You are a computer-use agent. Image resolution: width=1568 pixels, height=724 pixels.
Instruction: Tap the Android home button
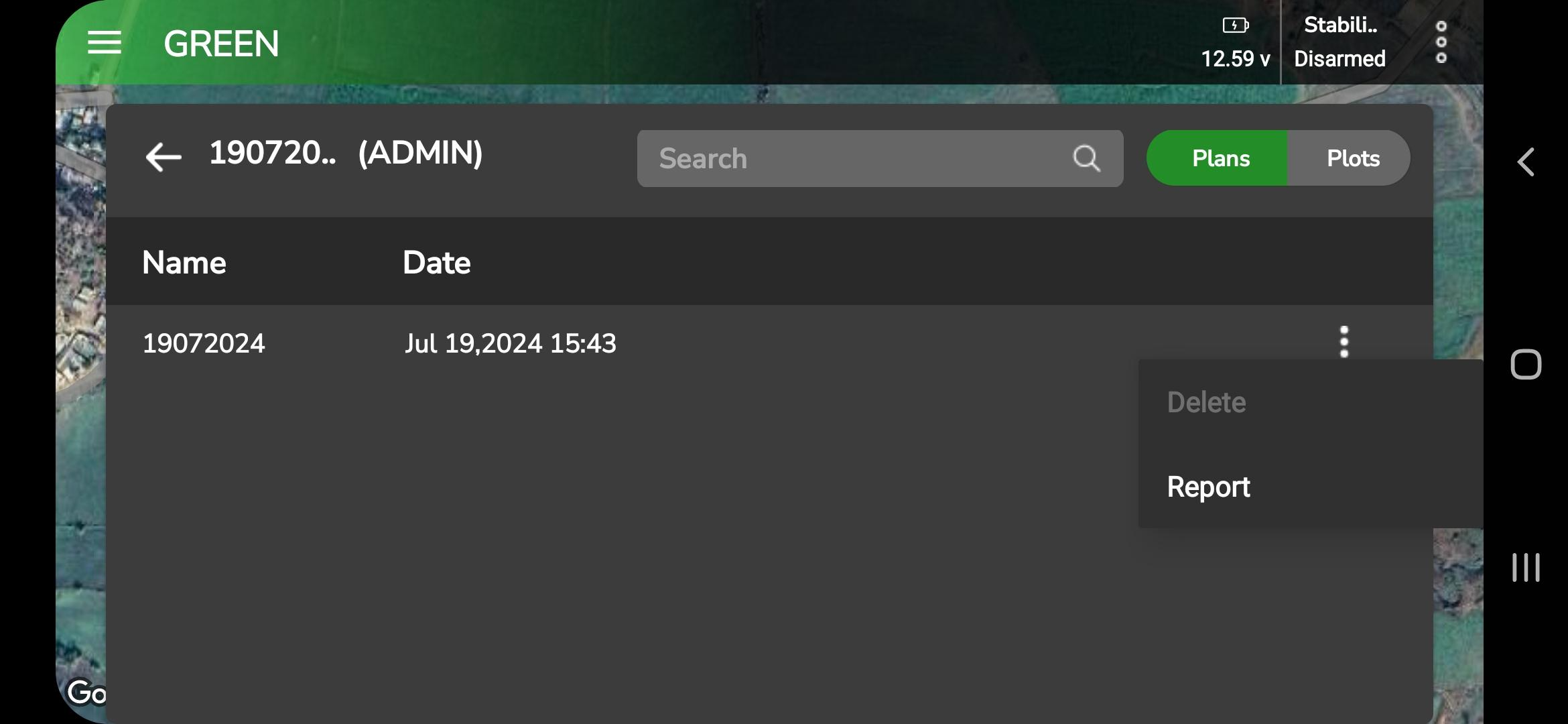click(1526, 365)
